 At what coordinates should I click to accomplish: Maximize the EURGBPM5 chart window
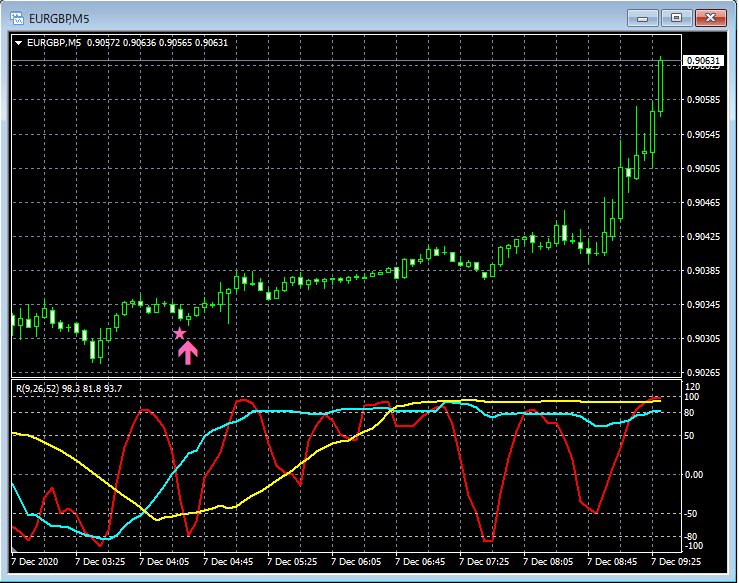(x=677, y=17)
